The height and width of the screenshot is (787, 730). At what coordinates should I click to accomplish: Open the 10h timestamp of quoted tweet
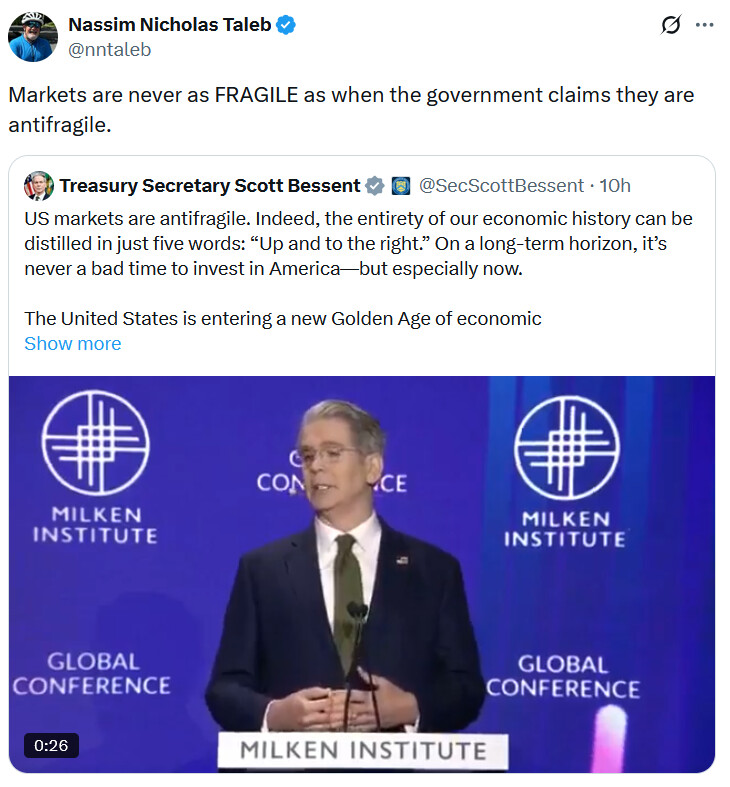point(615,186)
